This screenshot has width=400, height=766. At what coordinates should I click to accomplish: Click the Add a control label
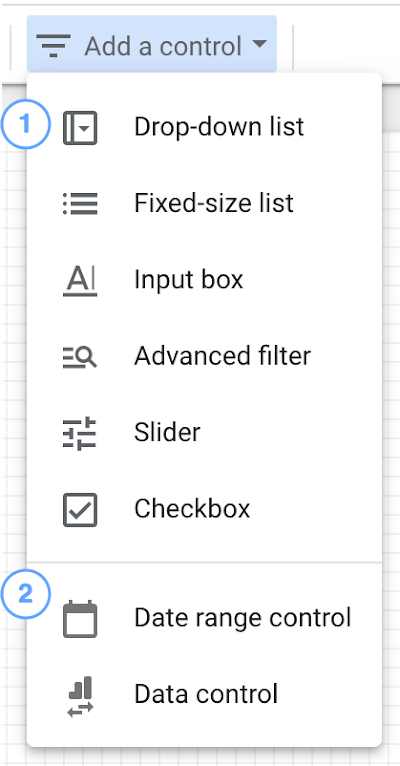pos(163,46)
